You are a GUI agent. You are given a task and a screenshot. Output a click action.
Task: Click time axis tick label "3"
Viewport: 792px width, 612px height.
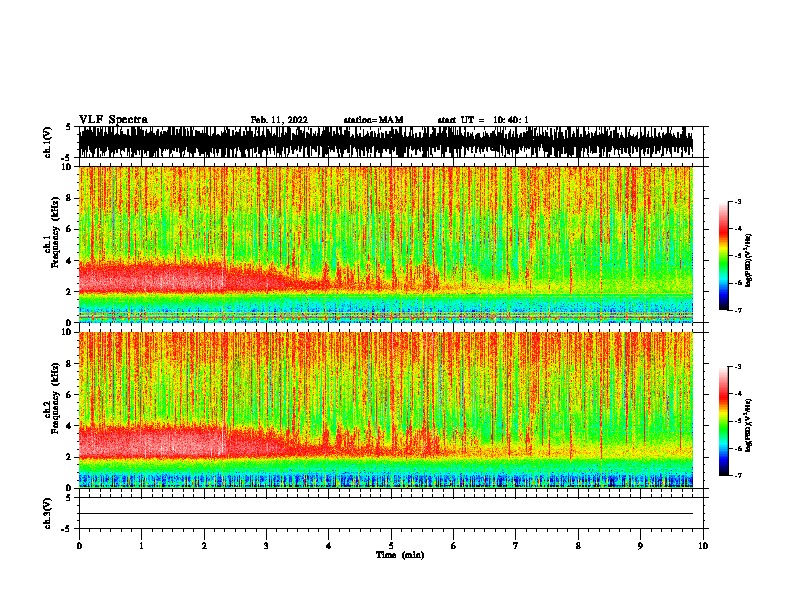266,546
